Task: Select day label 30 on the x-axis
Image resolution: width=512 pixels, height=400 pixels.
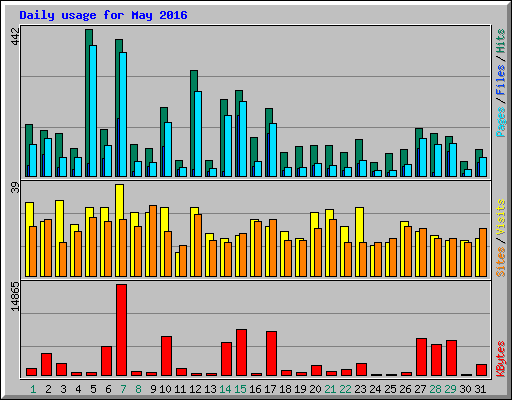Action: click(x=465, y=389)
